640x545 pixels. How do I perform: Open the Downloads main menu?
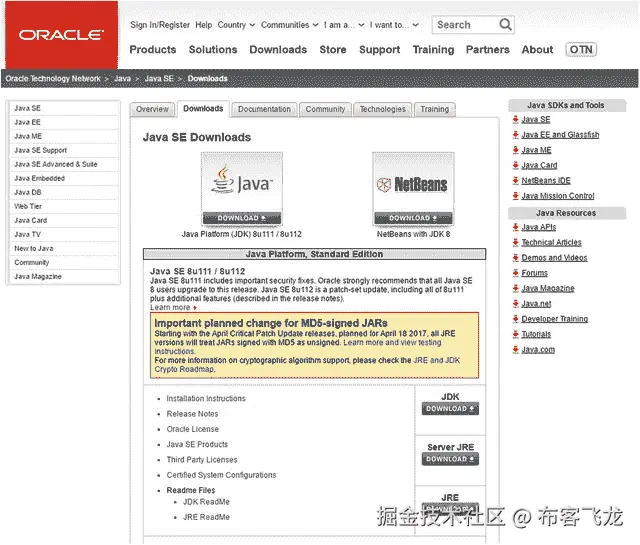[278, 49]
